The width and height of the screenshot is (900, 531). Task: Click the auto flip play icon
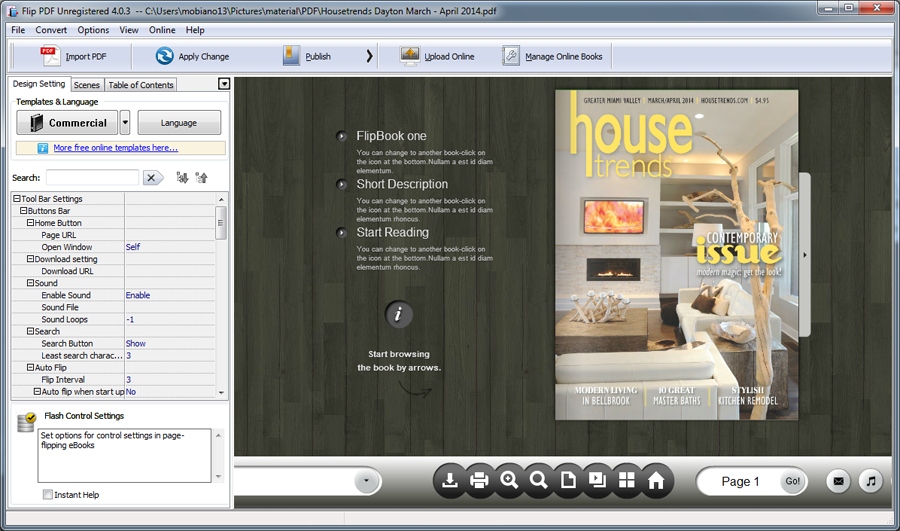598,480
